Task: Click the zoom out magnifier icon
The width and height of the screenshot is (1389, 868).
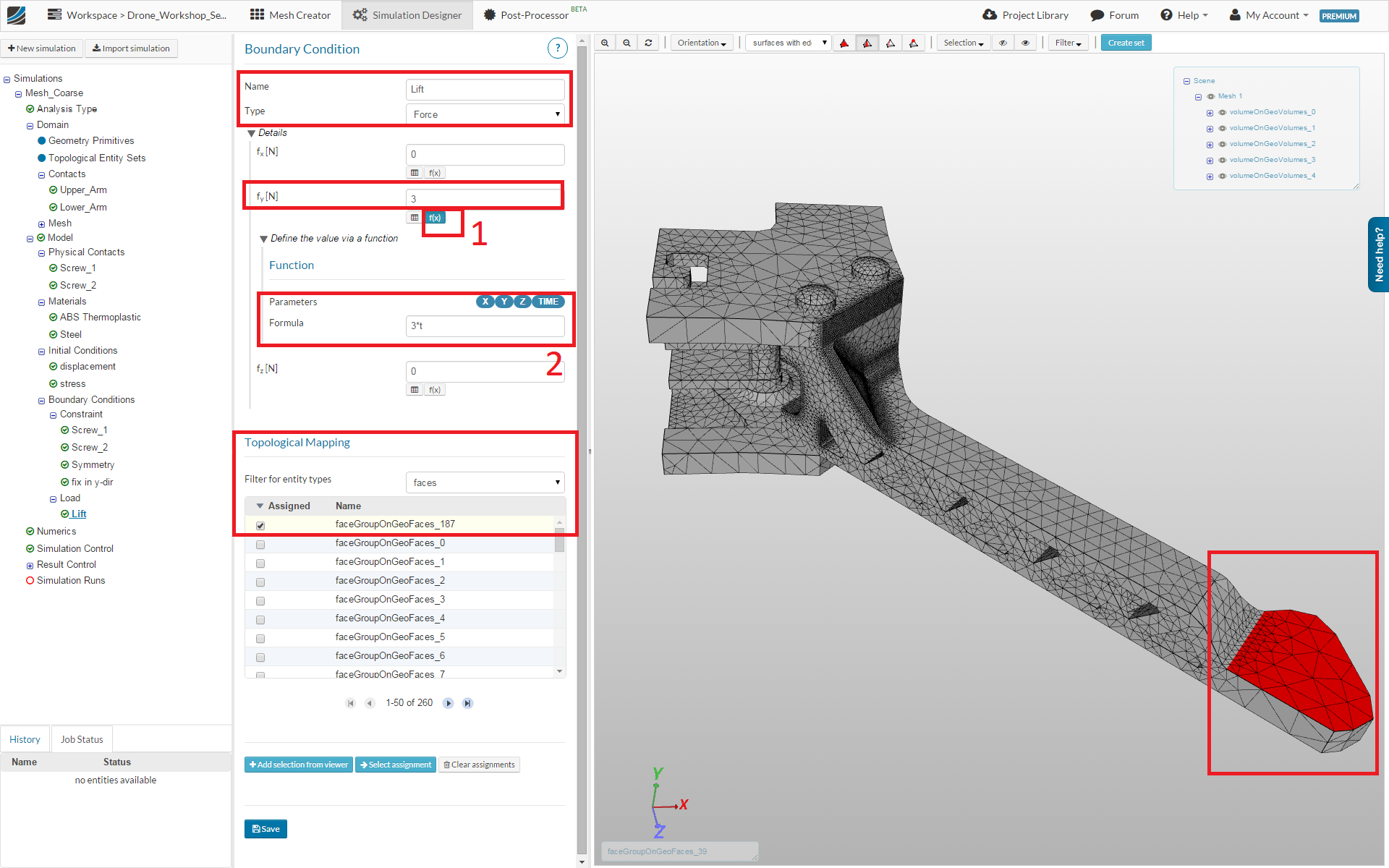Action: coord(626,43)
